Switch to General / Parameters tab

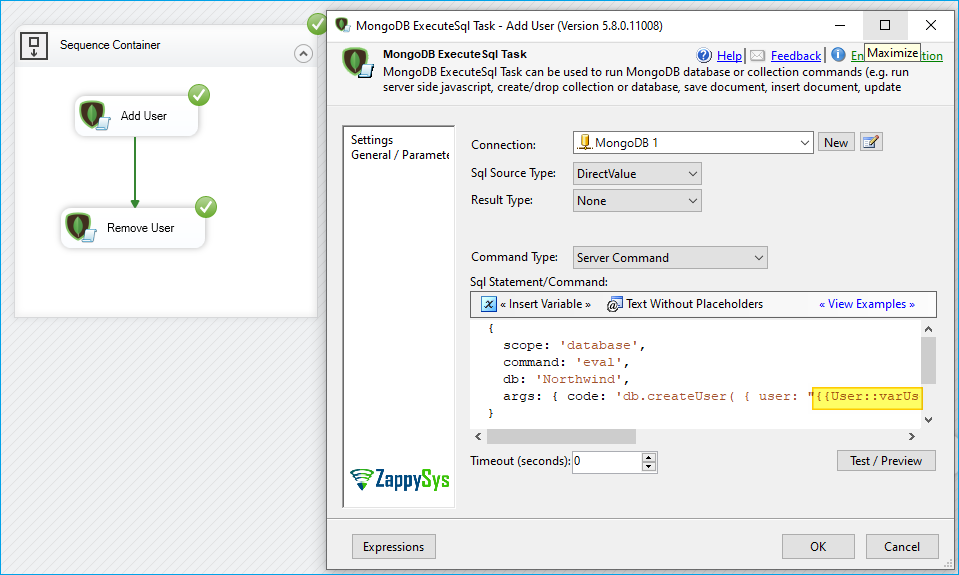(400, 155)
